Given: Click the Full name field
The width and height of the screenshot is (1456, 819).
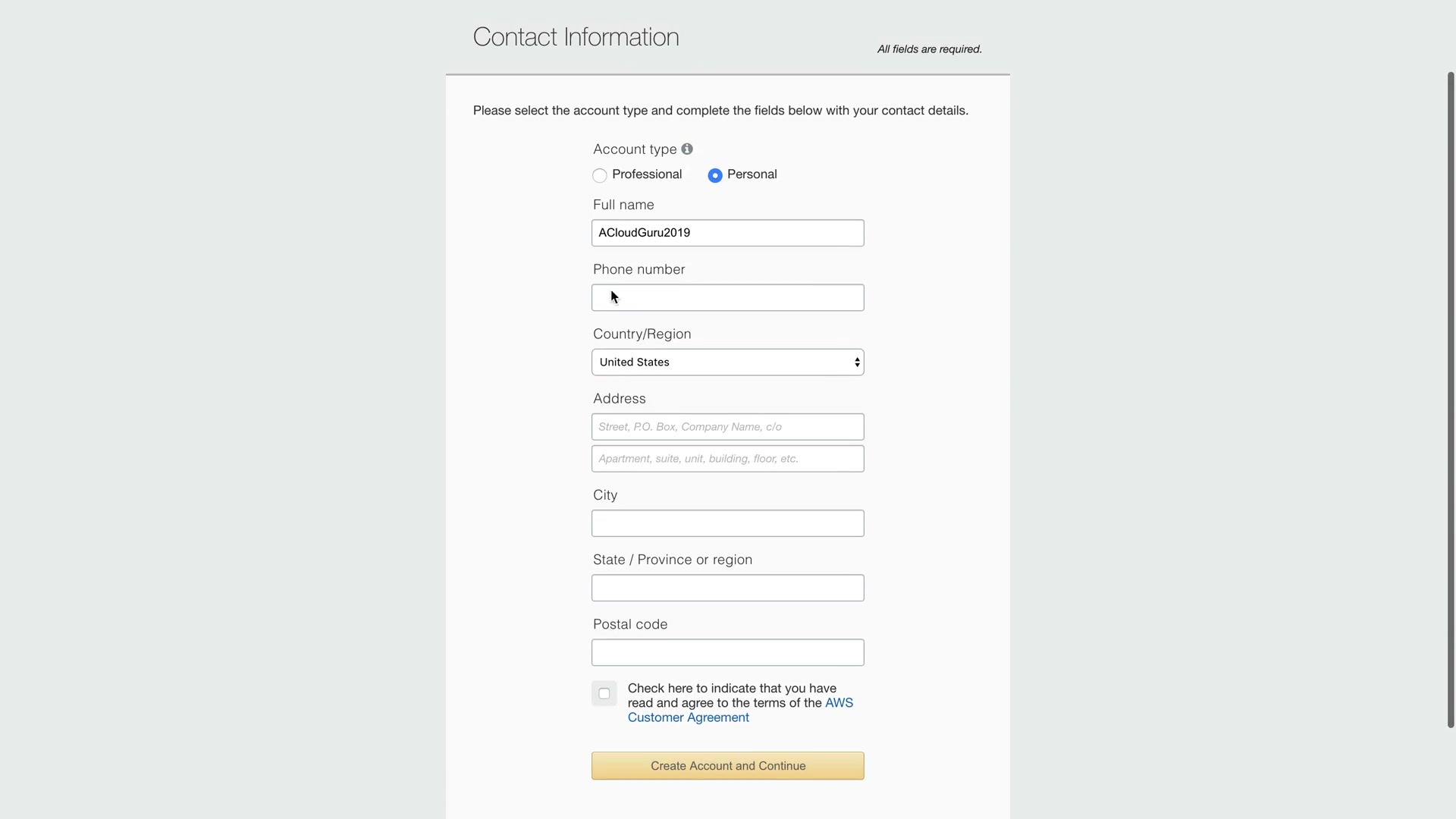Looking at the screenshot, I should (x=727, y=233).
